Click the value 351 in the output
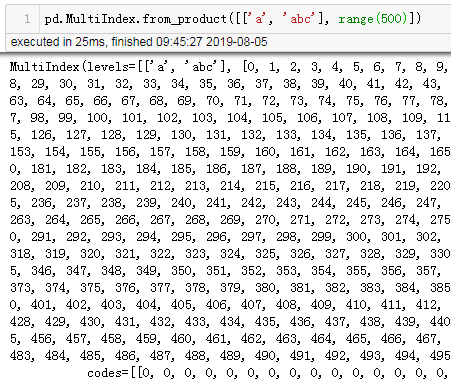451x382 pixels. point(216,271)
